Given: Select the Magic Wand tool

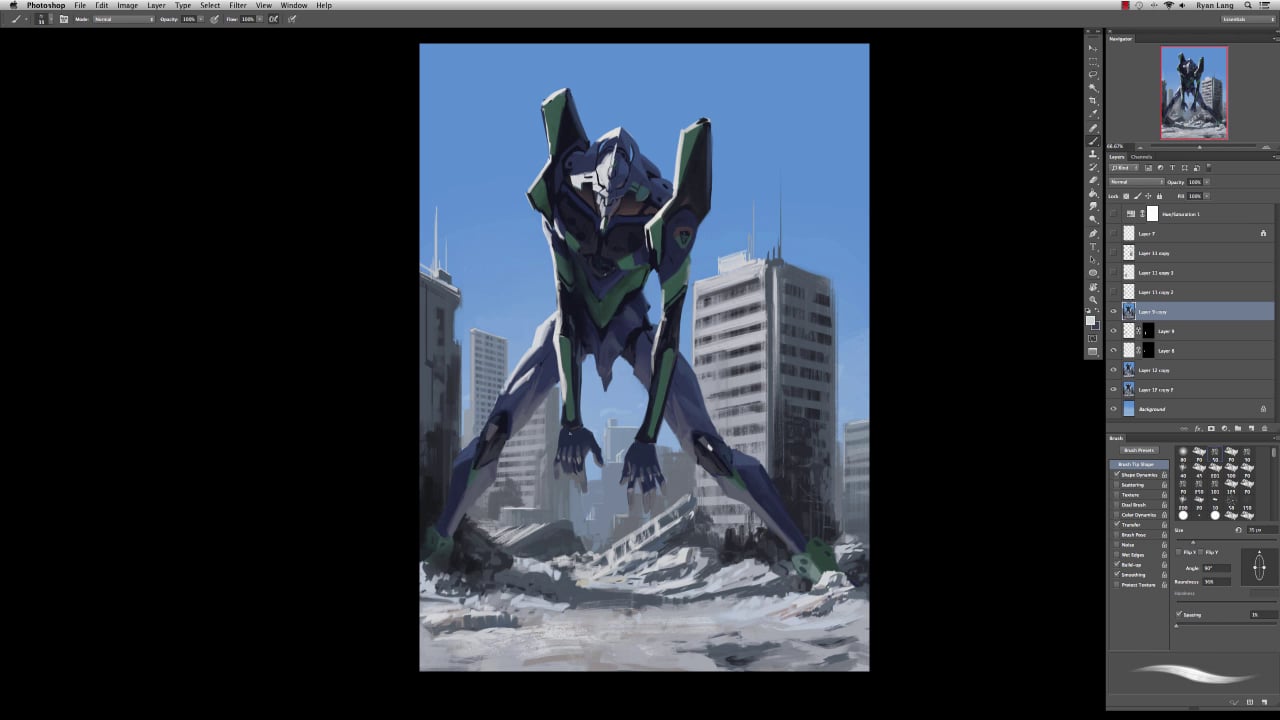Looking at the screenshot, I should 1093,87.
